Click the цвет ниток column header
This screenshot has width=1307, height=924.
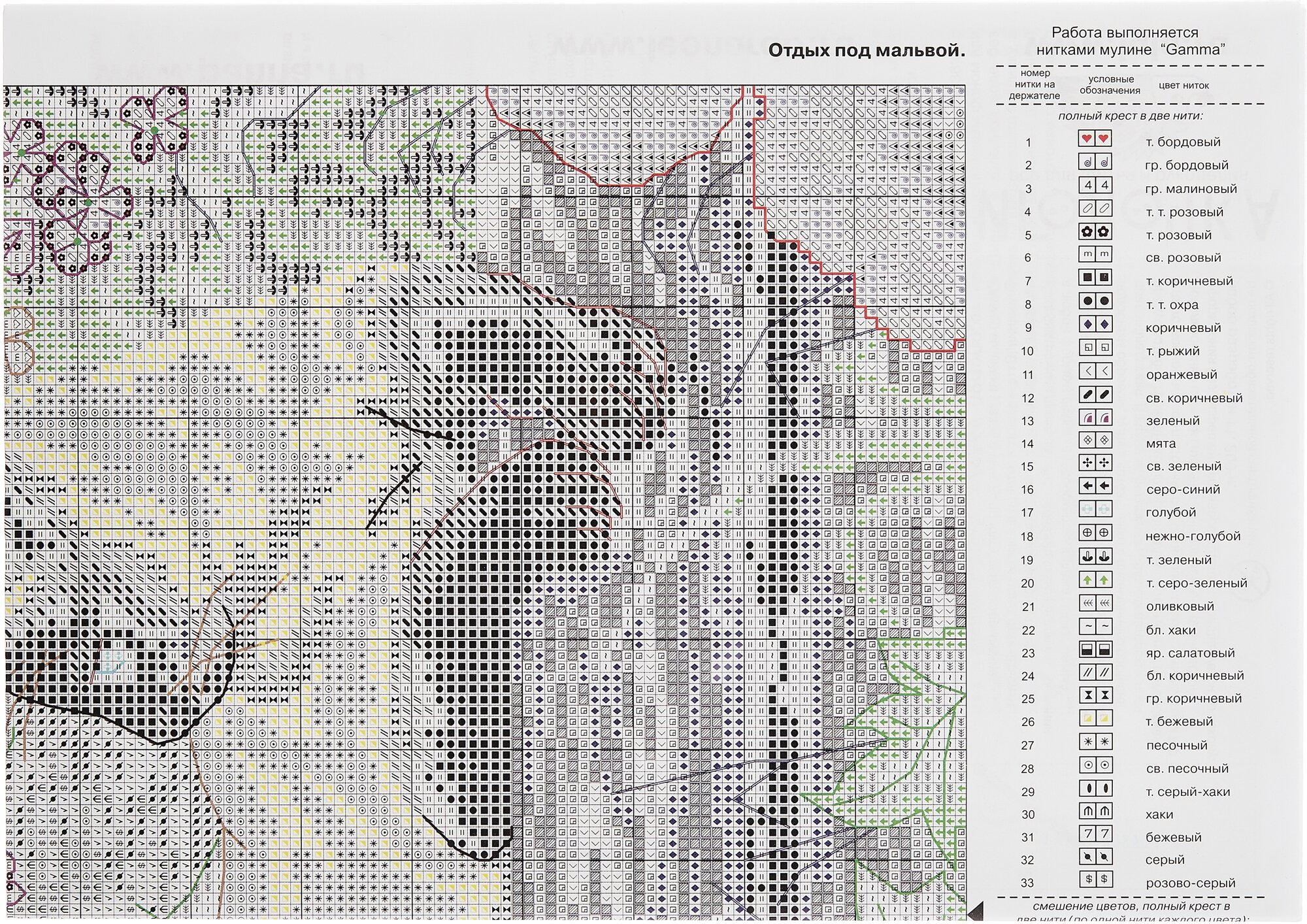(1183, 86)
